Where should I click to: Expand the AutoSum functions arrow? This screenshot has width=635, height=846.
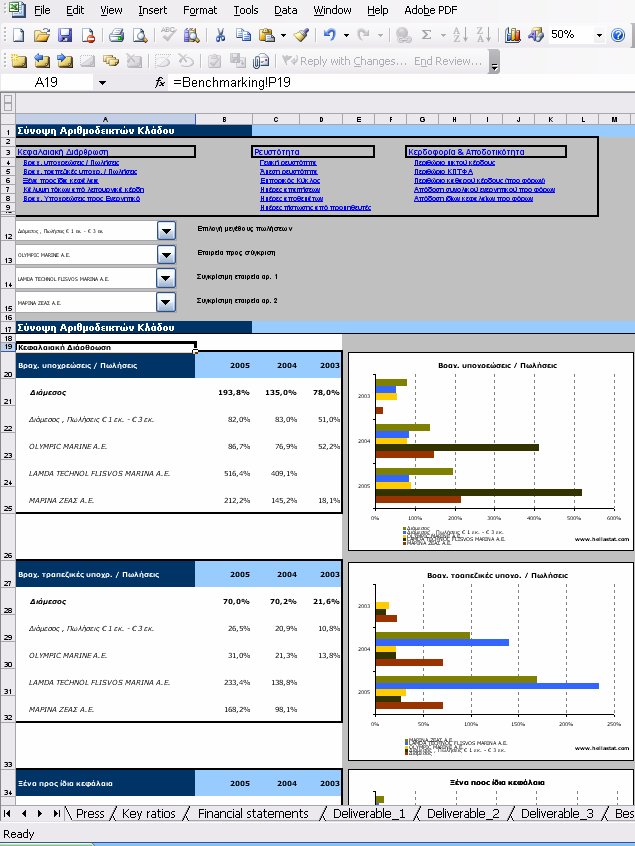point(443,35)
